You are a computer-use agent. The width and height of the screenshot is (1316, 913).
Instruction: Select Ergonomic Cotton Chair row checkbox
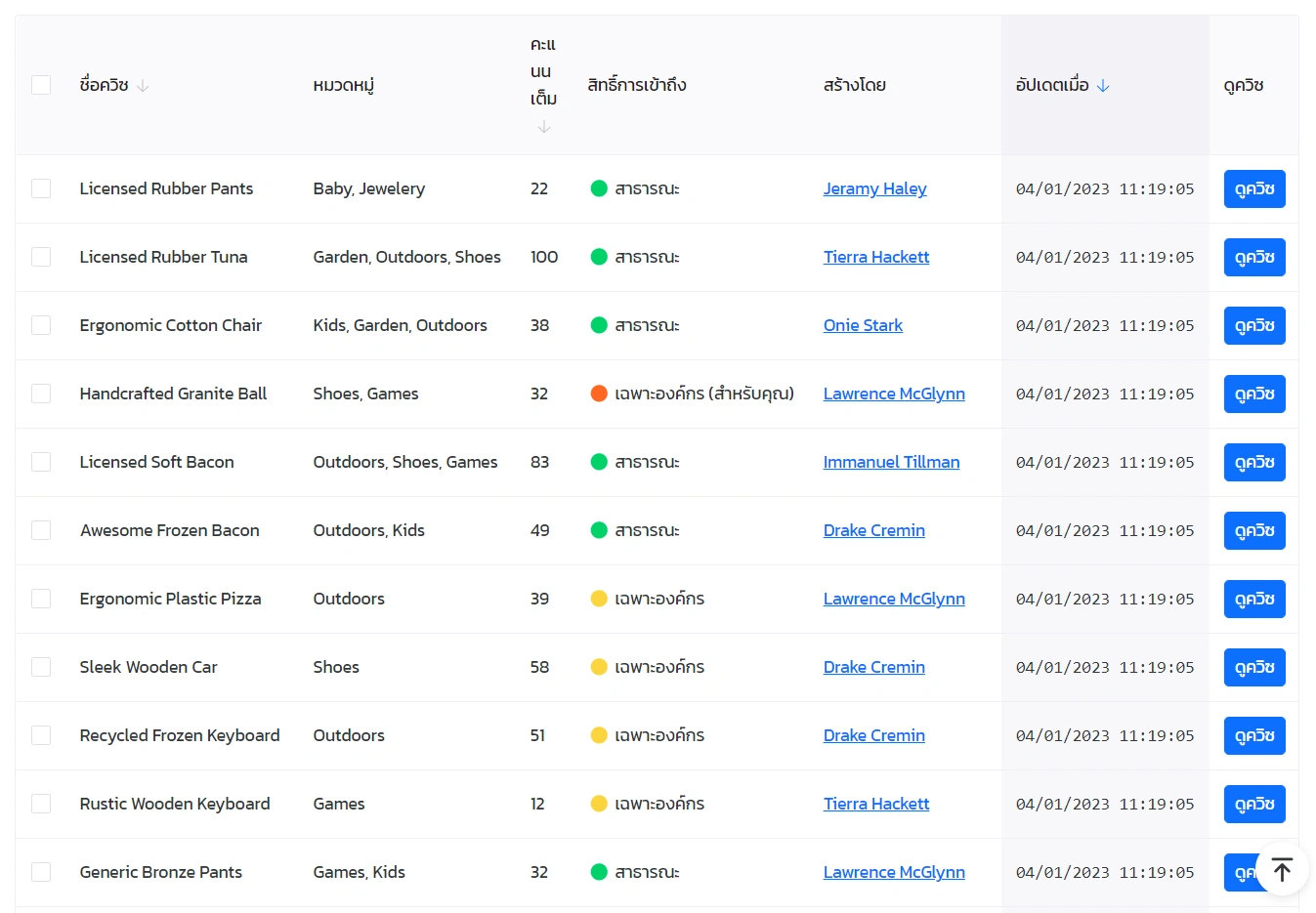tap(41, 325)
